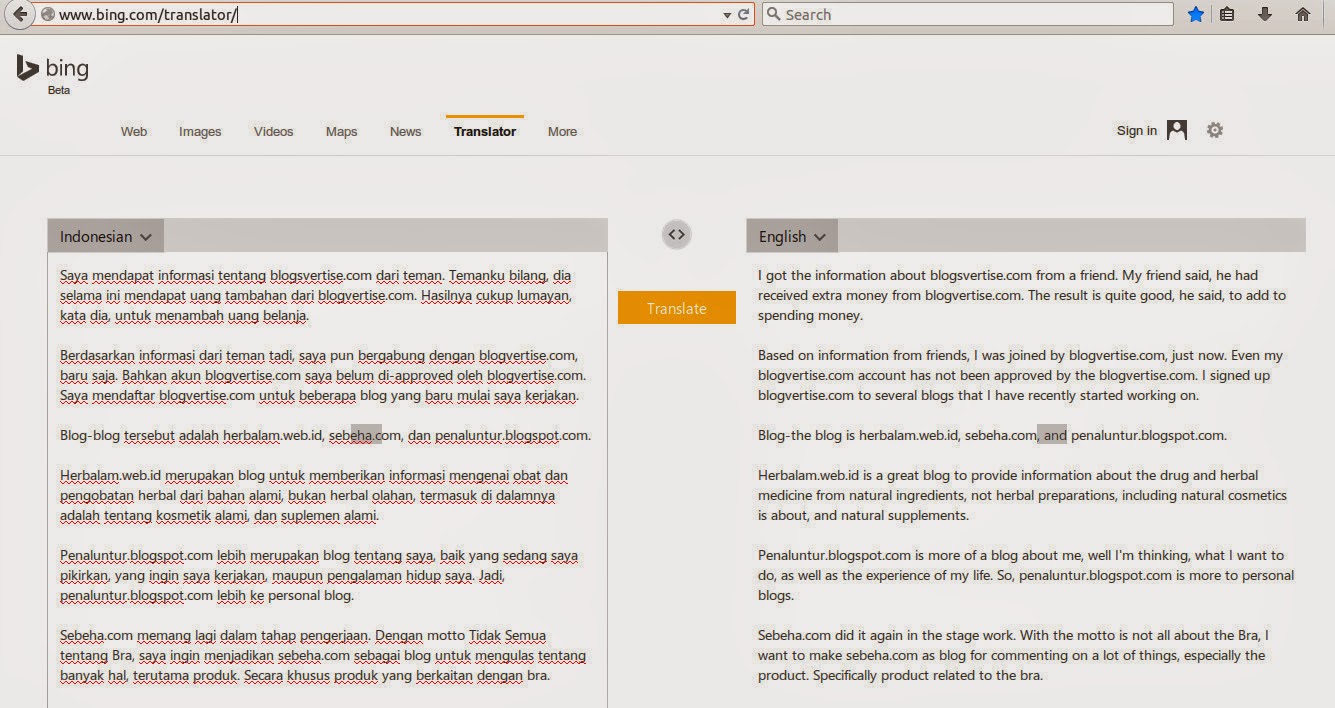Open the URL history dropdown arrow

[x=727, y=15]
